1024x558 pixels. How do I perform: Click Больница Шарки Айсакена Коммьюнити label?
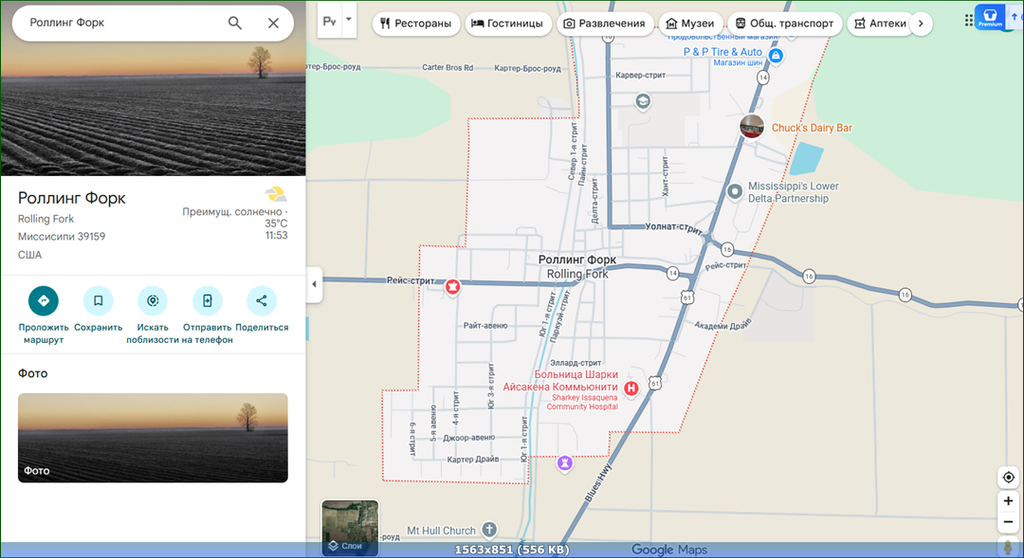click(562, 381)
